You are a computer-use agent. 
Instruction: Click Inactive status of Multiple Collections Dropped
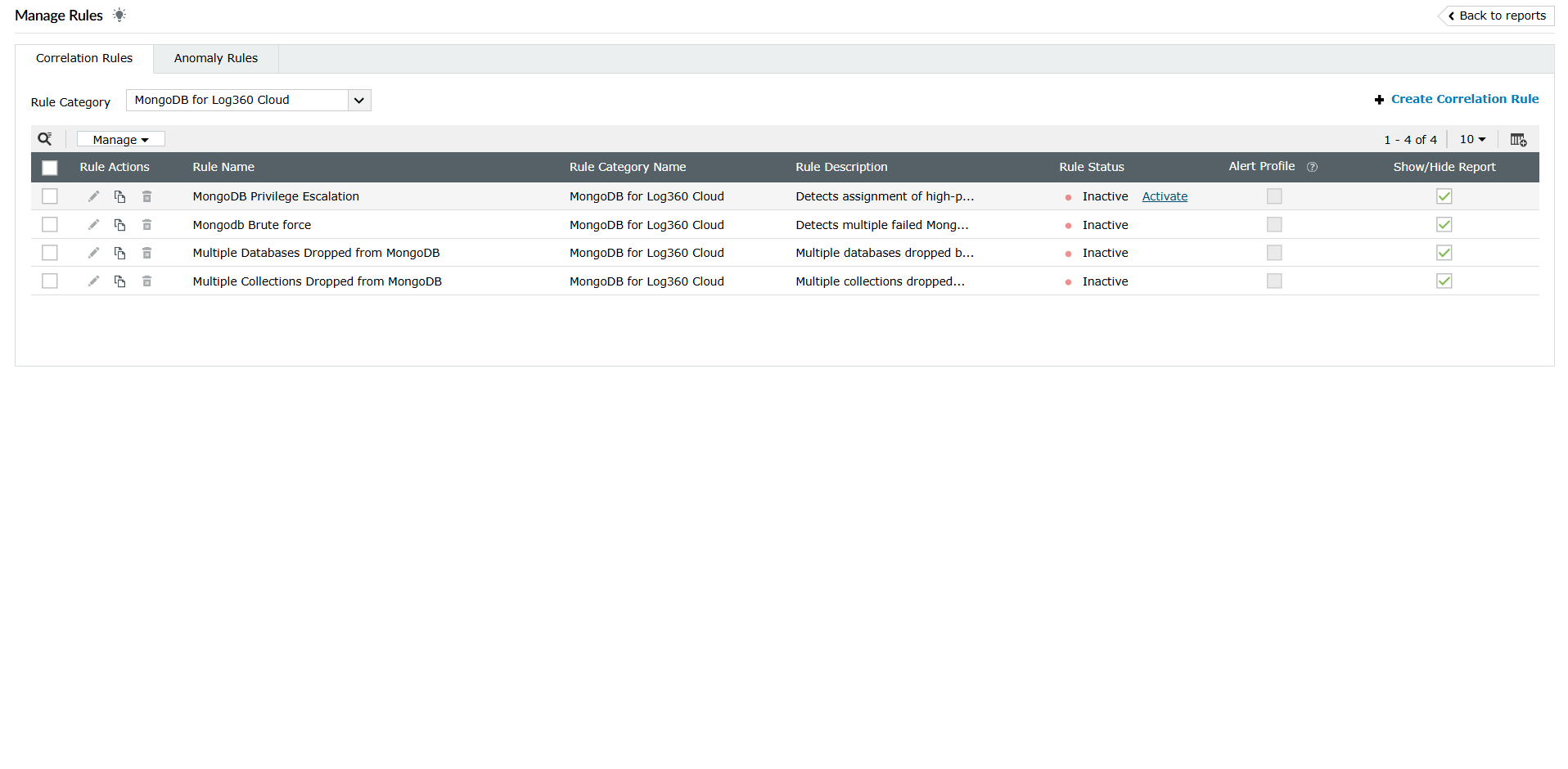[1105, 281]
